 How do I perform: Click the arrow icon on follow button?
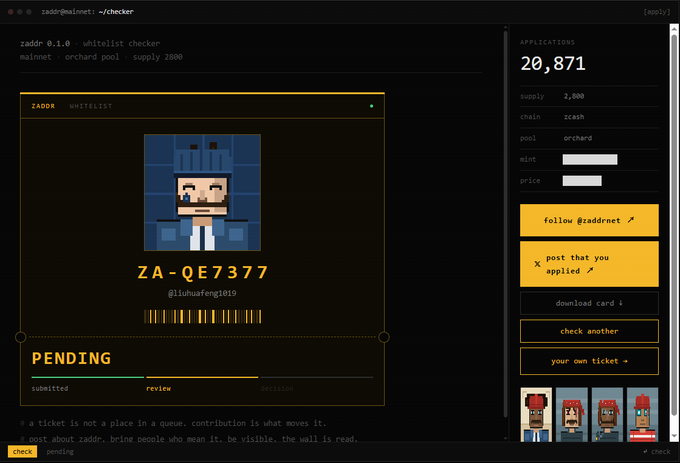[x=631, y=220]
